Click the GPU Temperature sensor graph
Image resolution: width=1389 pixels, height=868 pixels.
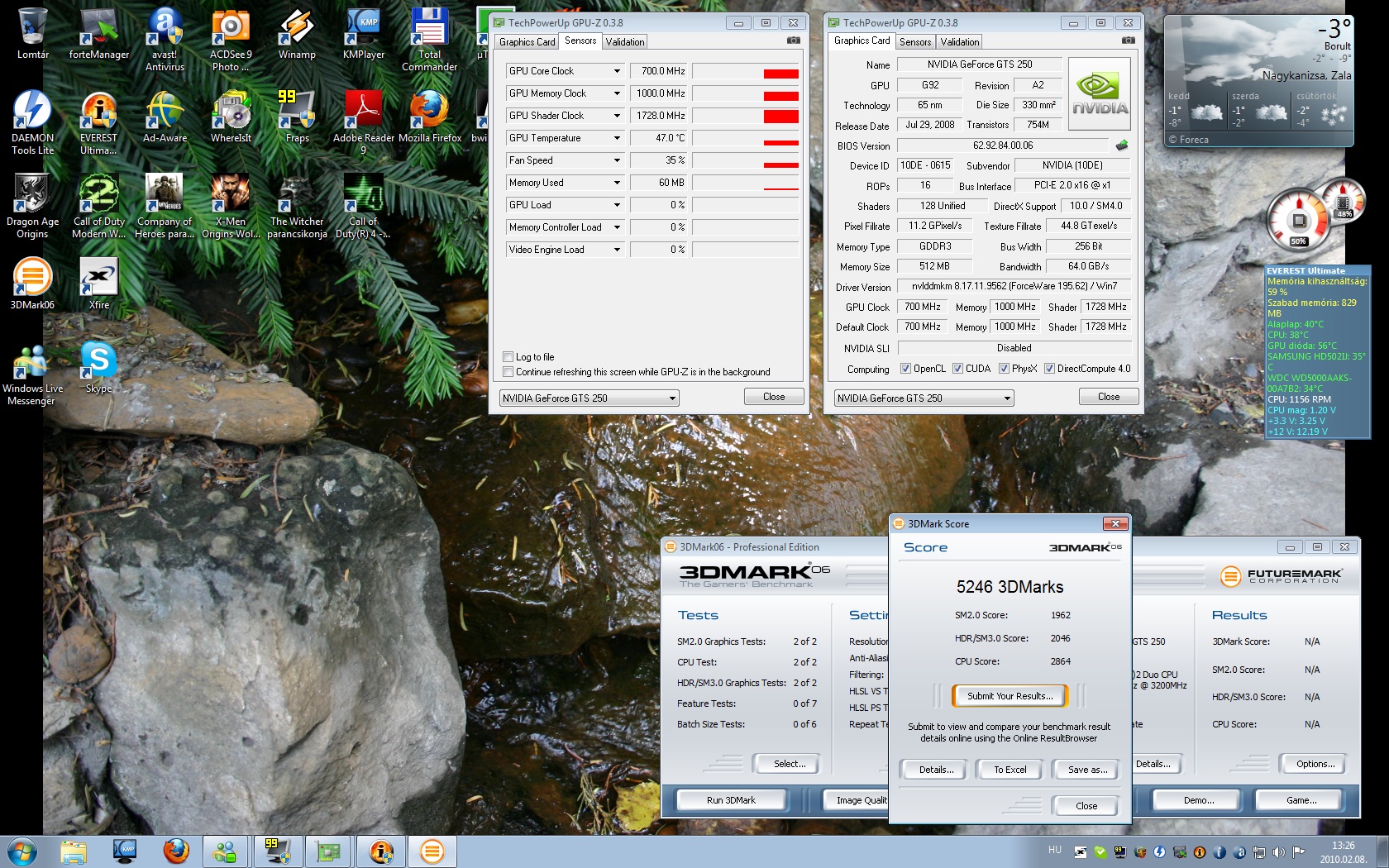pyautogui.click(x=746, y=138)
